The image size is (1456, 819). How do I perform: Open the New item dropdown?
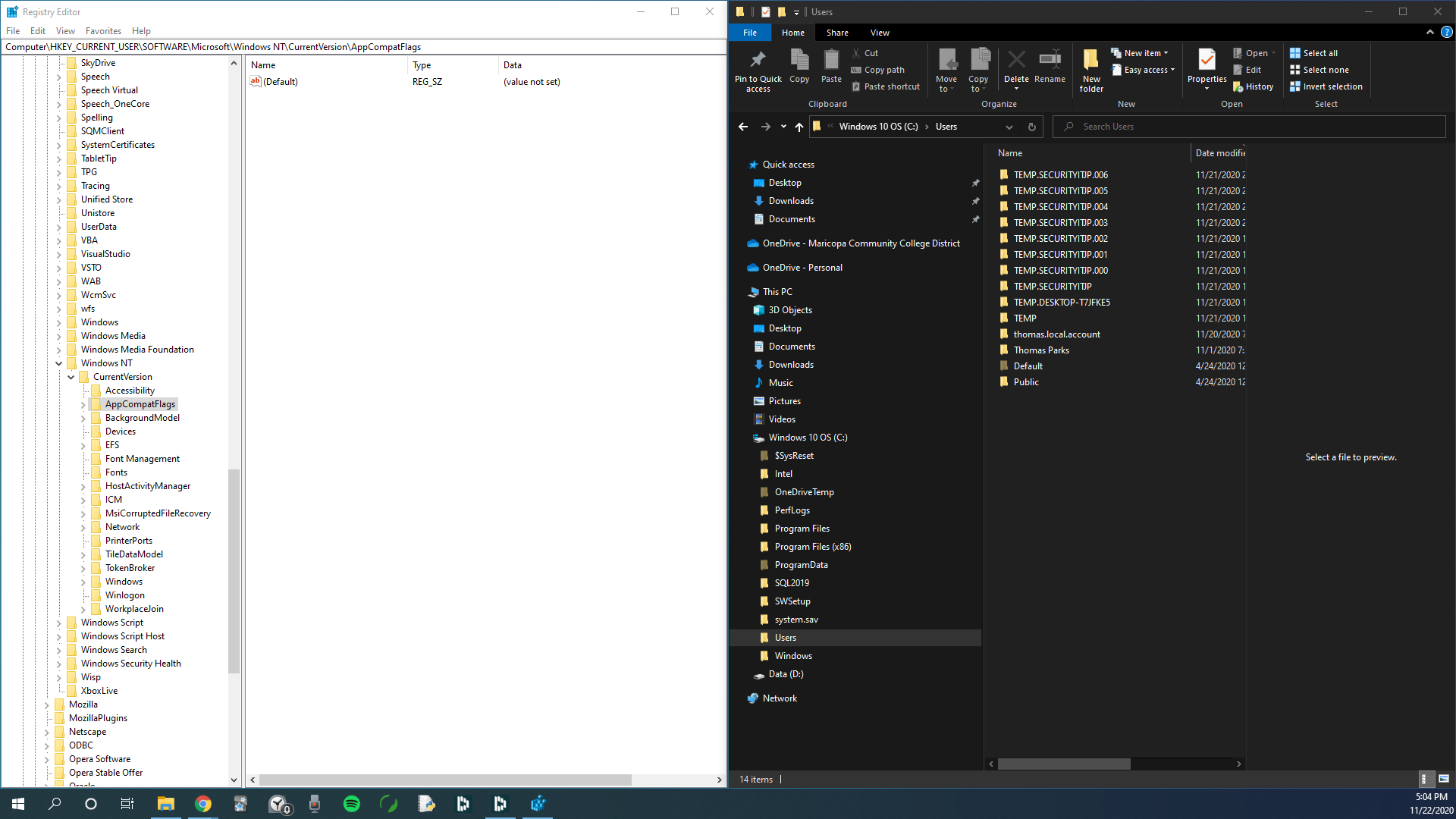click(1140, 53)
